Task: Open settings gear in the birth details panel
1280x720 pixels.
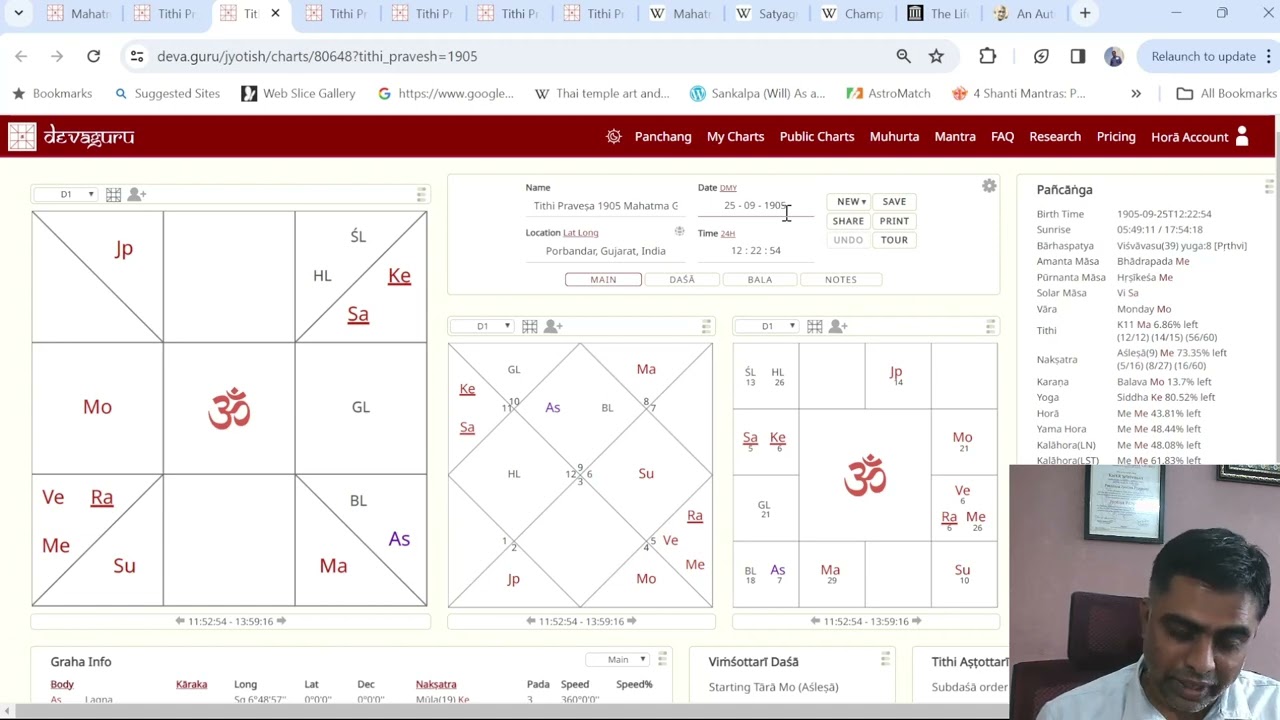Action: coord(989,186)
